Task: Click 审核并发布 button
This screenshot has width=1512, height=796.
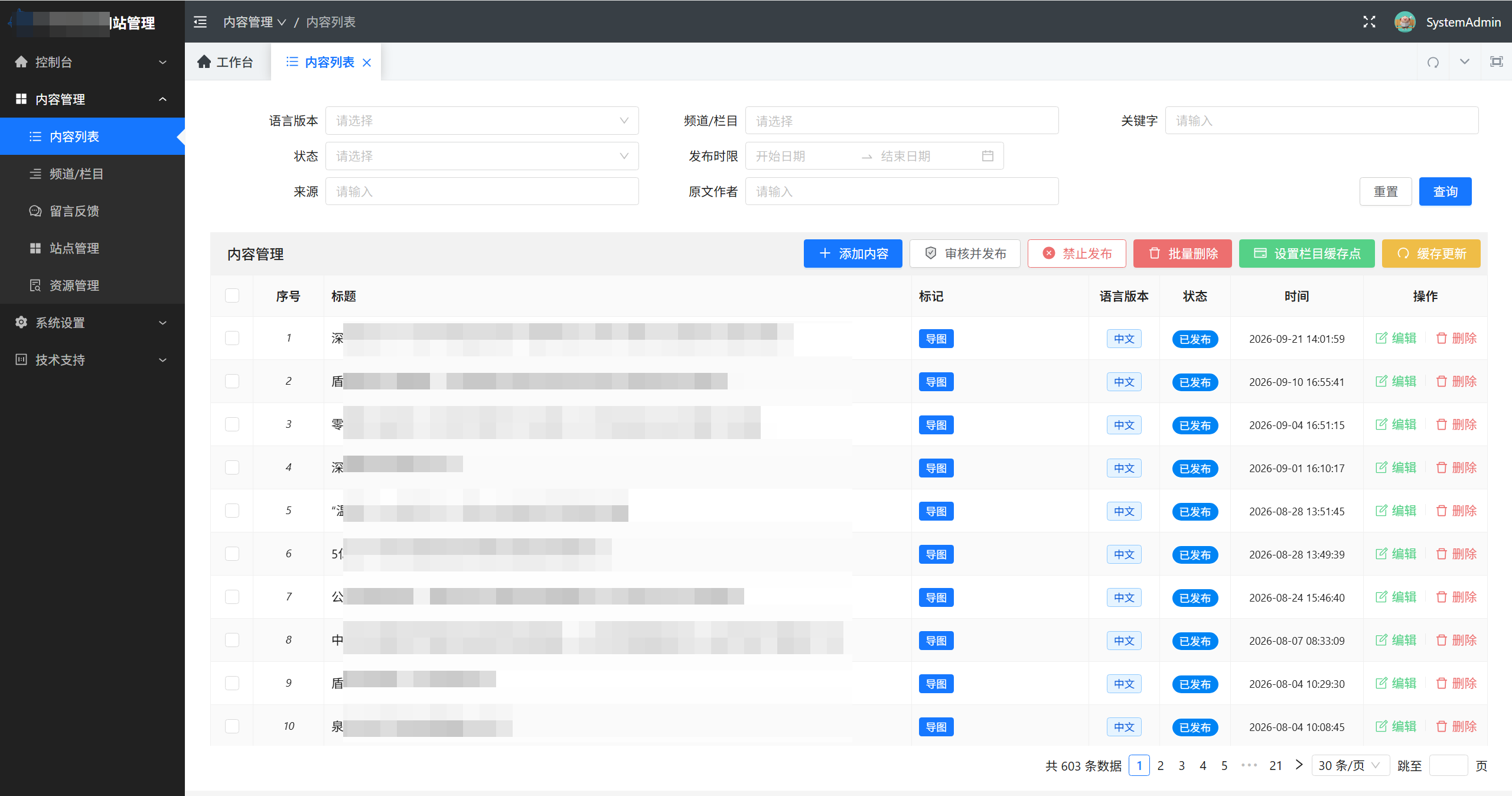Action: 964,254
